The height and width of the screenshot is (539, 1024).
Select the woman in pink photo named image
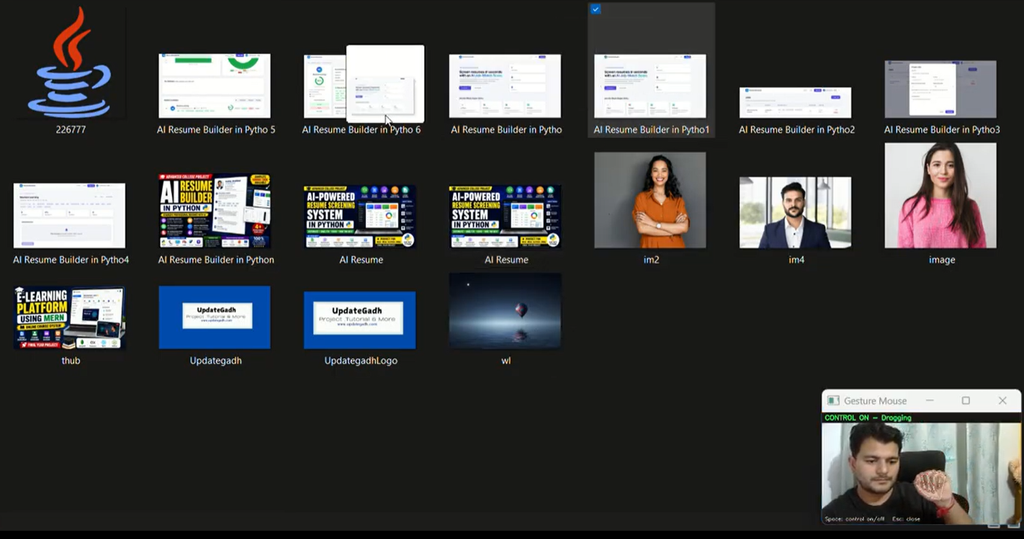940,195
